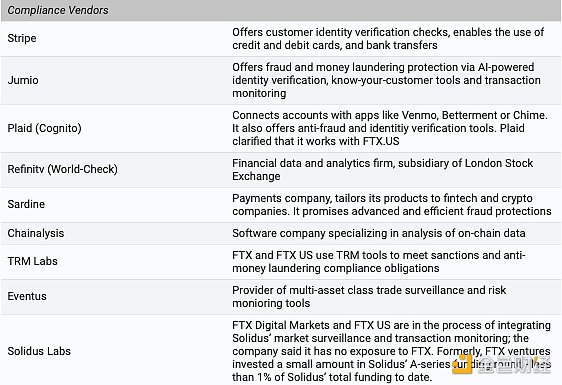This screenshot has height=385, width=562.
Task: Click the on-chain data analysis description
Action: pos(379,233)
